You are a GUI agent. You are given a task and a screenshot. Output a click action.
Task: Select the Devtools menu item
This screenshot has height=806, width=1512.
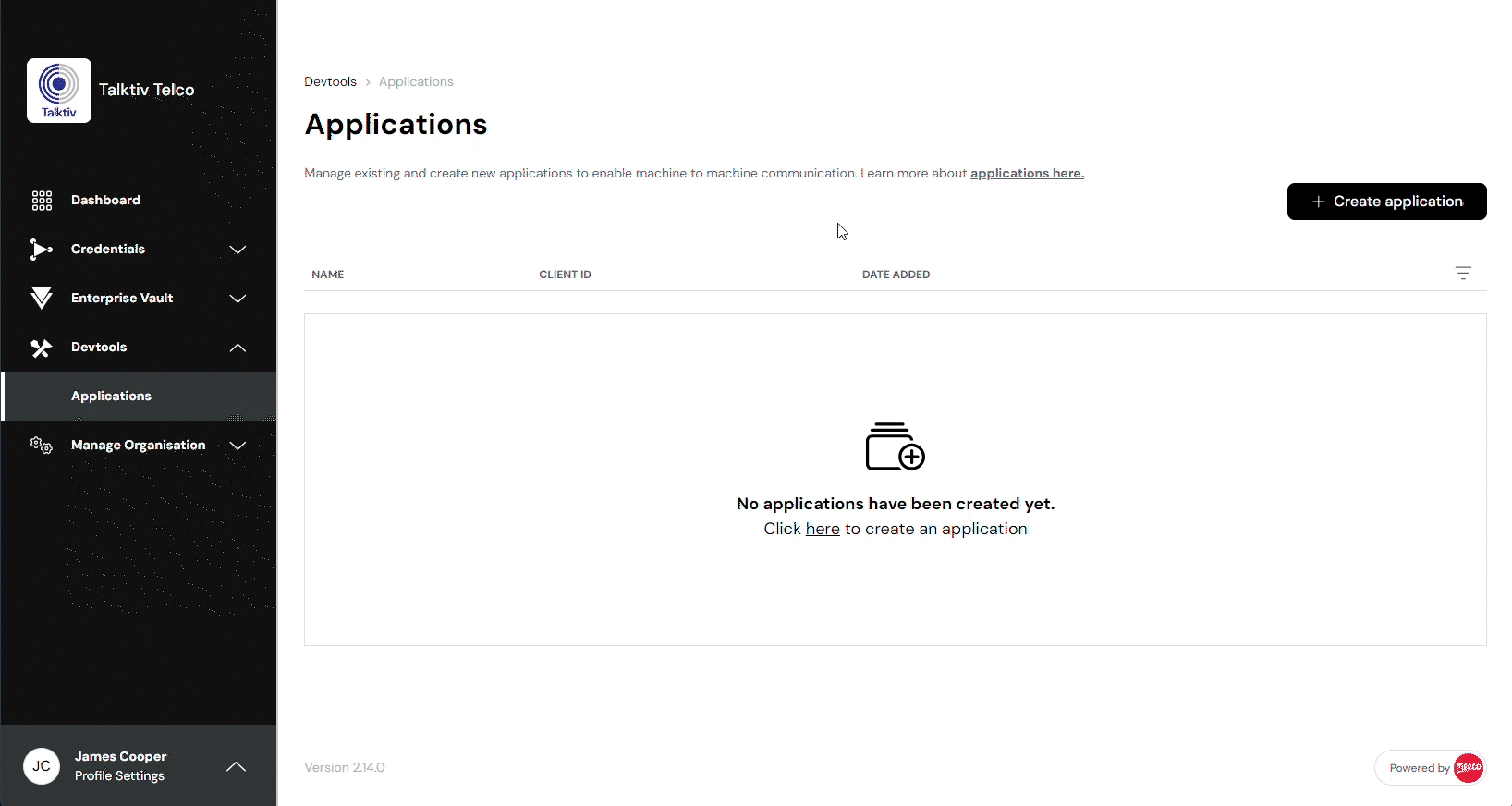[x=99, y=347]
